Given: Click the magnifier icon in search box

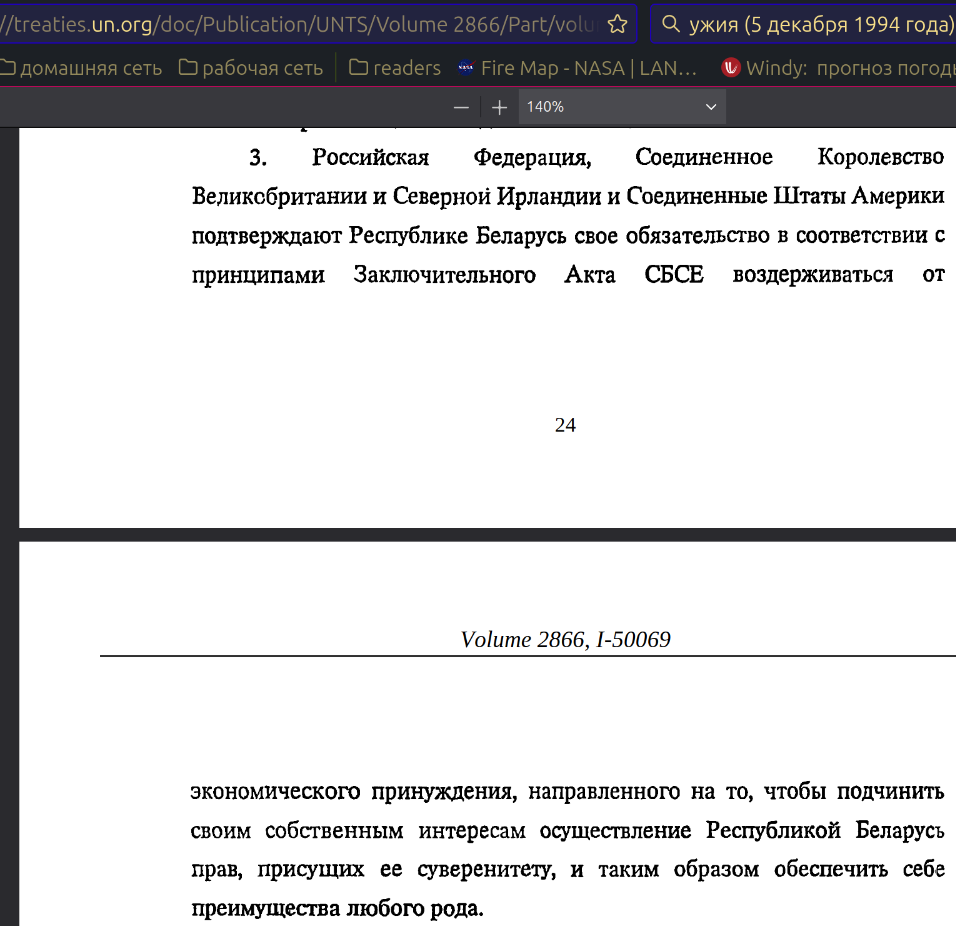Looking at the screenshot, I should tap(671, 24).
